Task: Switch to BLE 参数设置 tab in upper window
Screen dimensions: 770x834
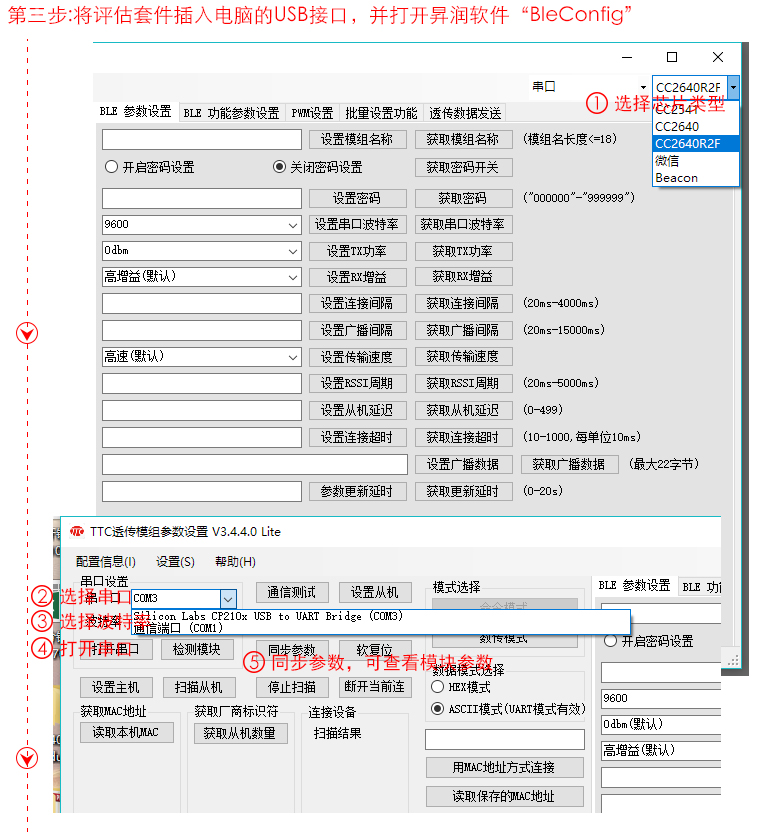Action: 136,112
